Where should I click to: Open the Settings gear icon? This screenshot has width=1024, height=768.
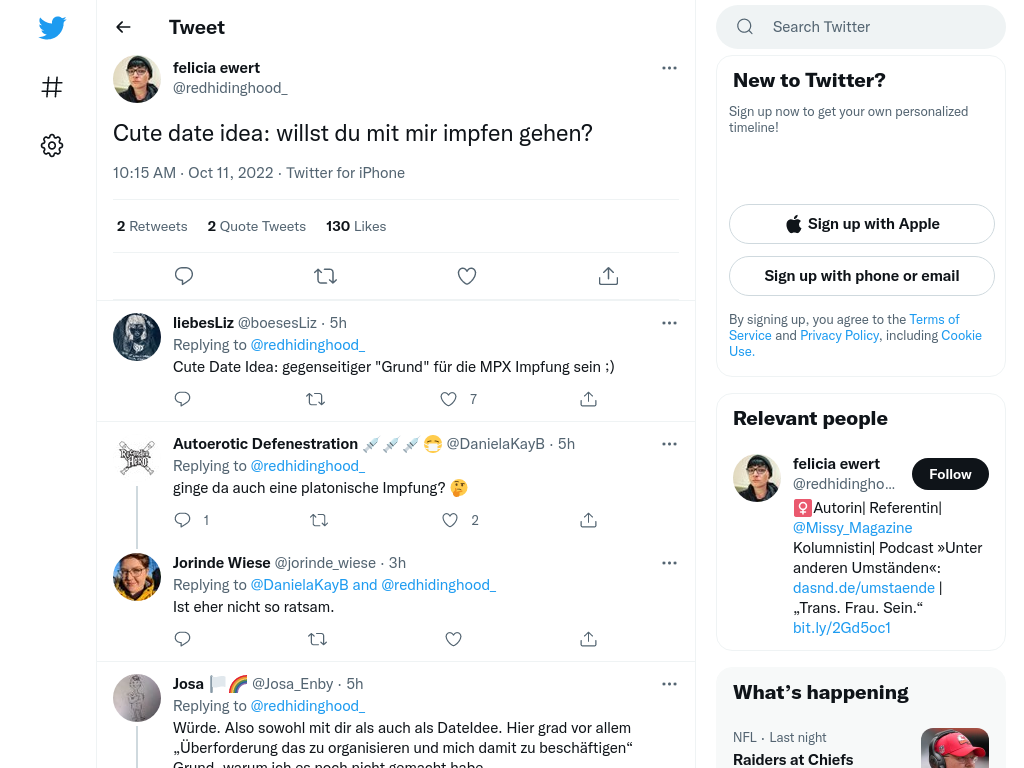pos(52,145)
